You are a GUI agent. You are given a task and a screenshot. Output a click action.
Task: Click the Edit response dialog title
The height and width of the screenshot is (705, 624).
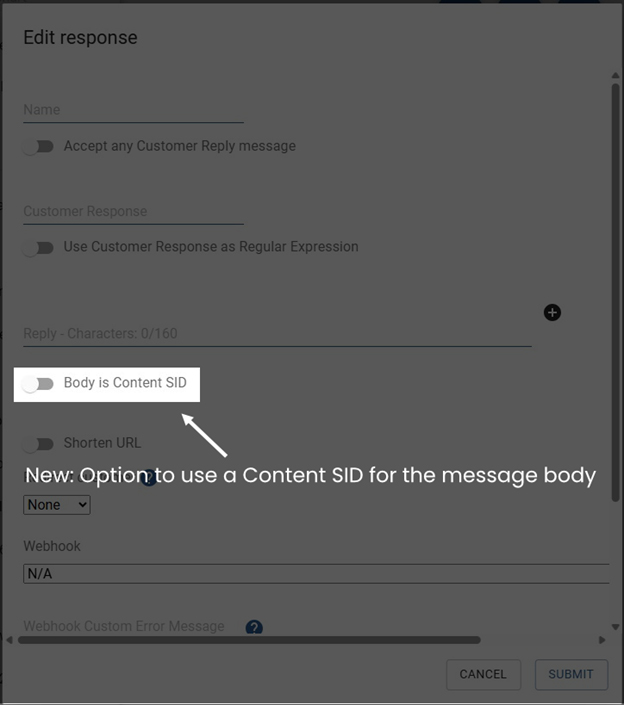(80, 37)
